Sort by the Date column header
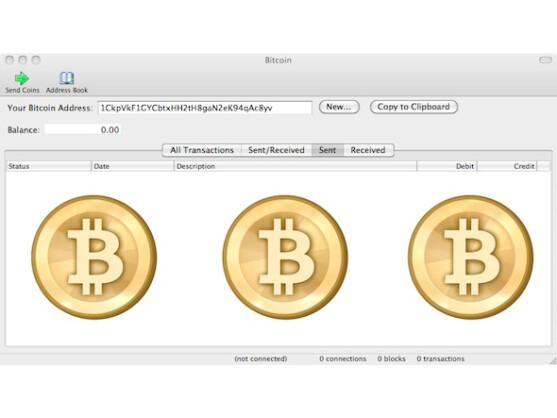The image size is (557, 418). pos(133,166)
